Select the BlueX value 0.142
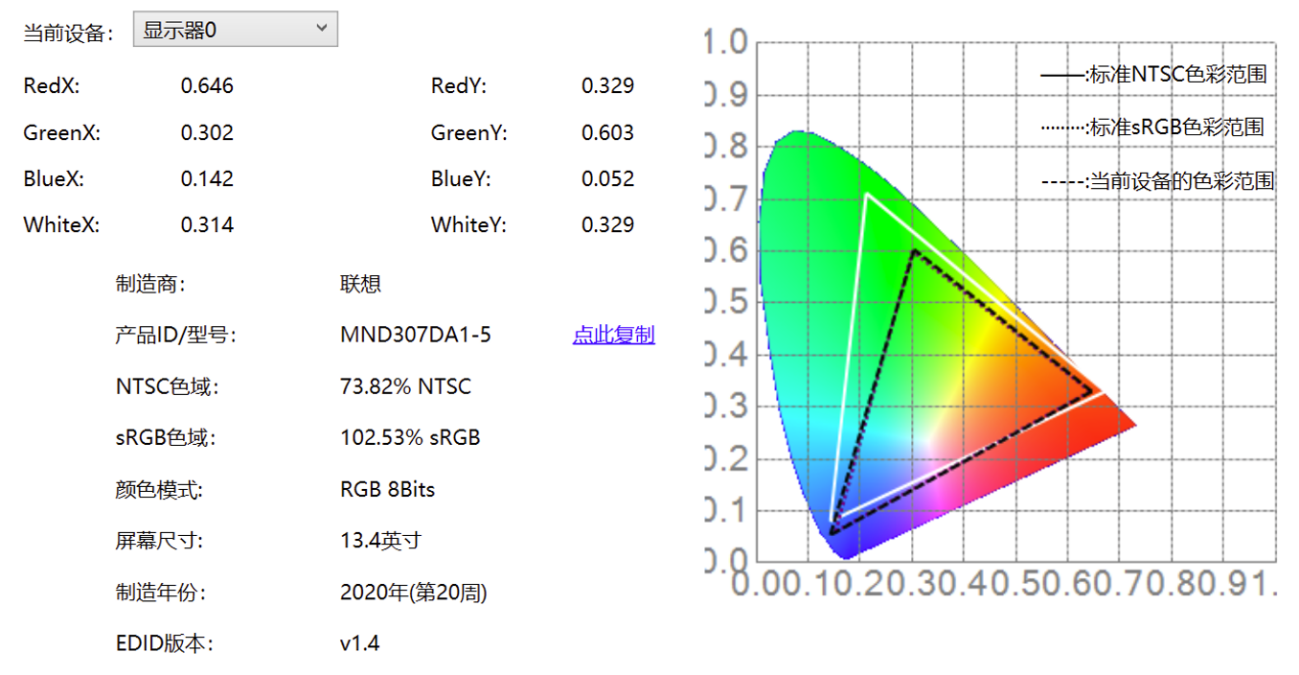The image size is (1299, 675). pos(207,178)
